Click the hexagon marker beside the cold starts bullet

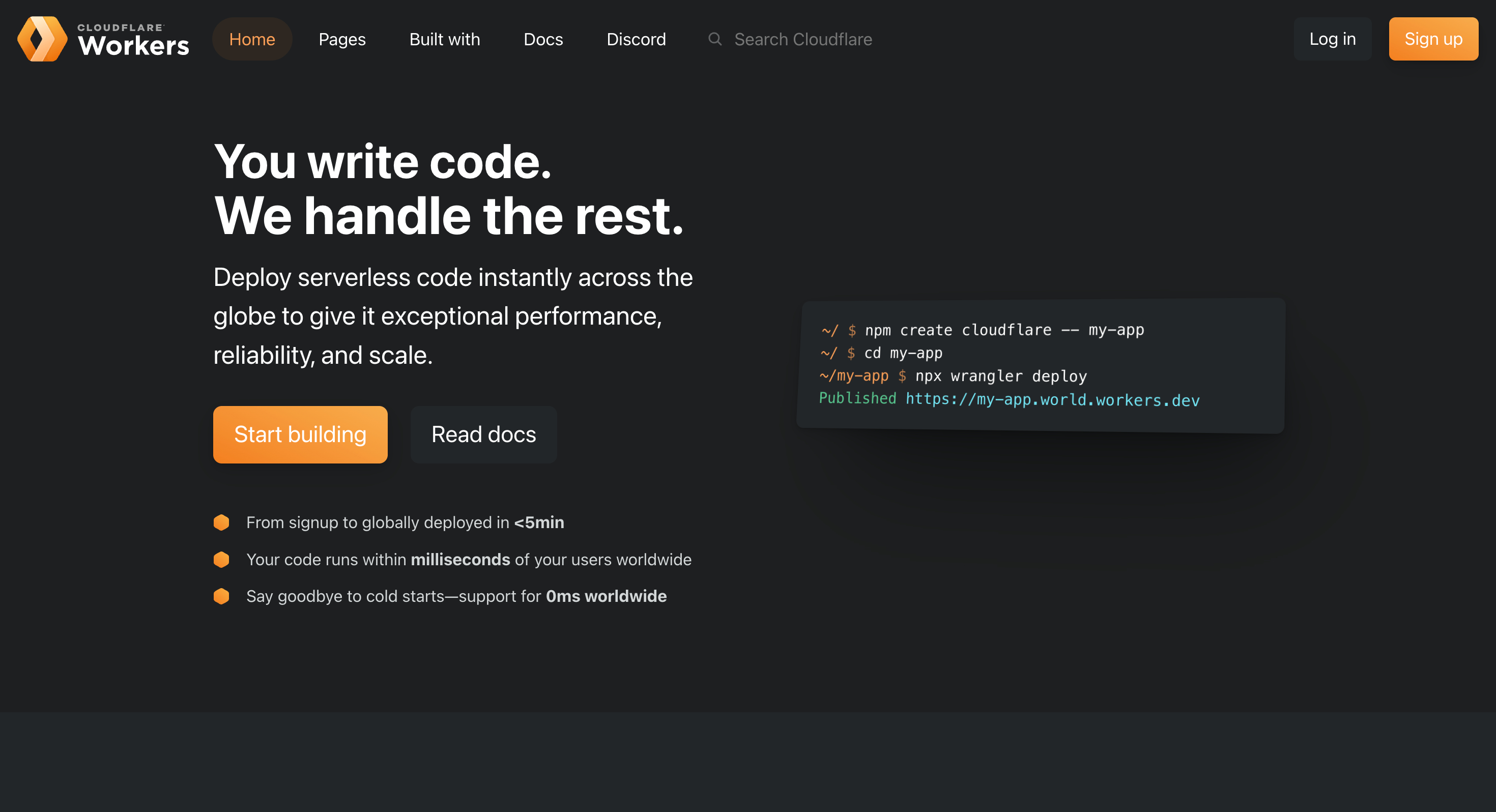(222, 596)
